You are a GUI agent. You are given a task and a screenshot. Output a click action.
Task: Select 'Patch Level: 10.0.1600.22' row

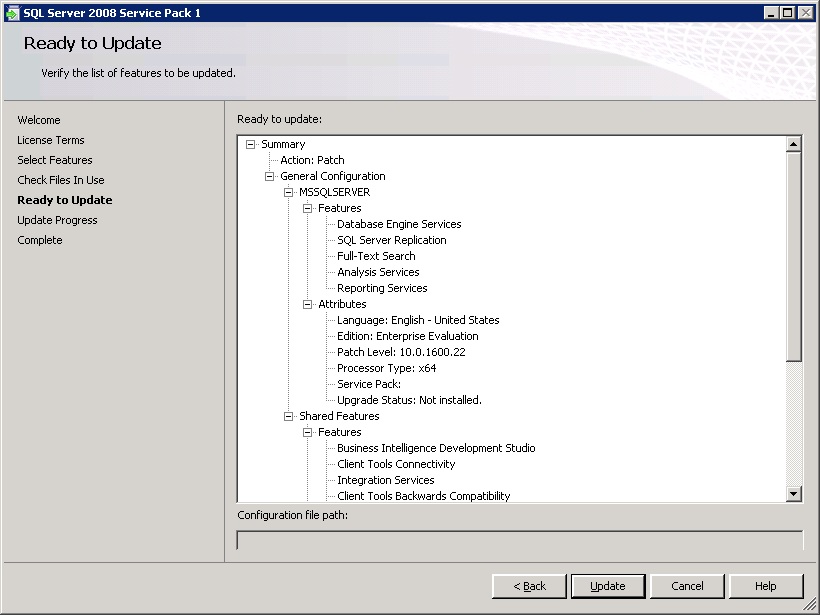pos(401,352)
